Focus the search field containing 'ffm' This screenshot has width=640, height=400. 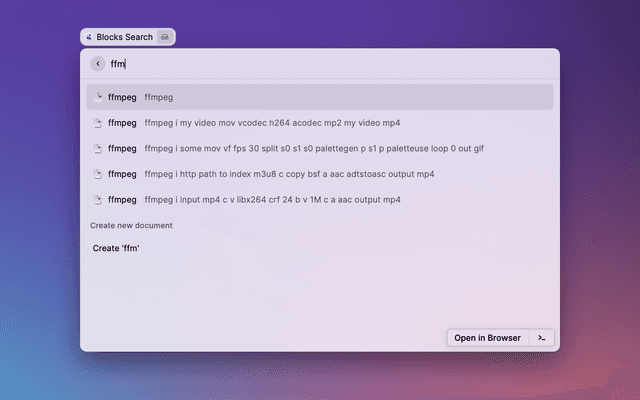[320, 64]
